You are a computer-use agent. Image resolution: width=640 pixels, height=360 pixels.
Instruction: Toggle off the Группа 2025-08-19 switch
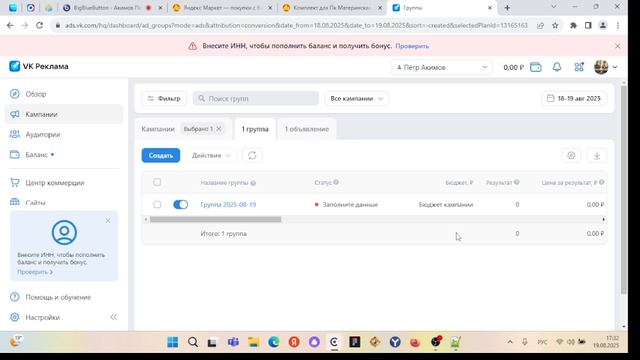(180, 204)
